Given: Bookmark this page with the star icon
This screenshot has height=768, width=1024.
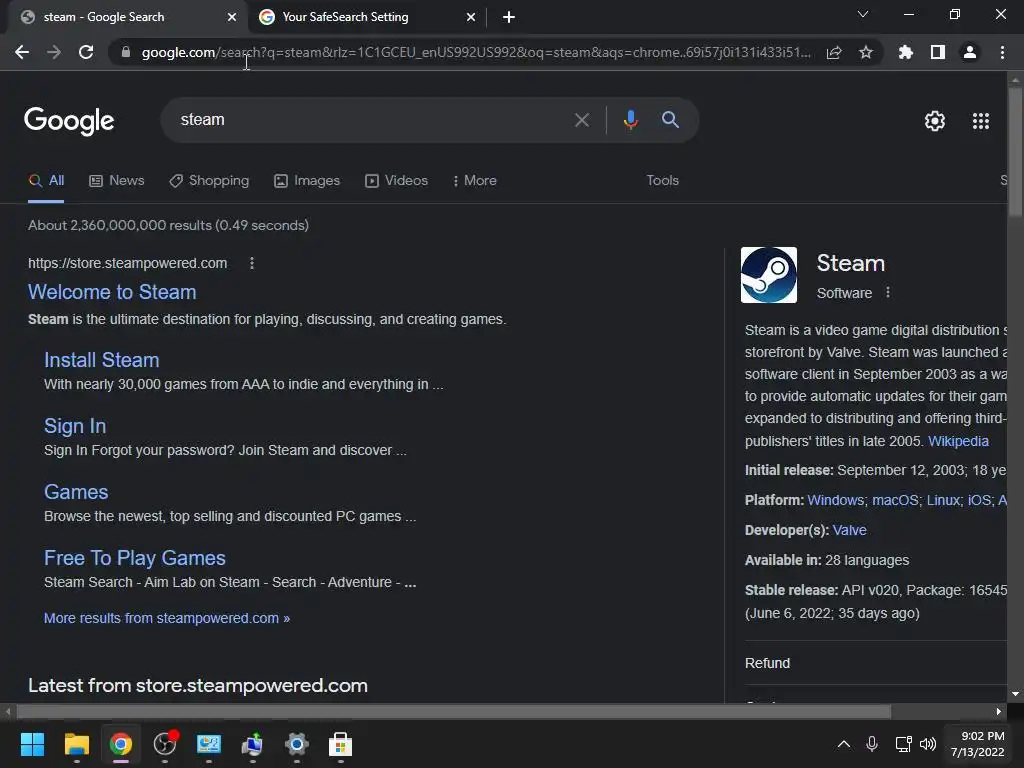Looking at the screenshot, I should point(866,52).
